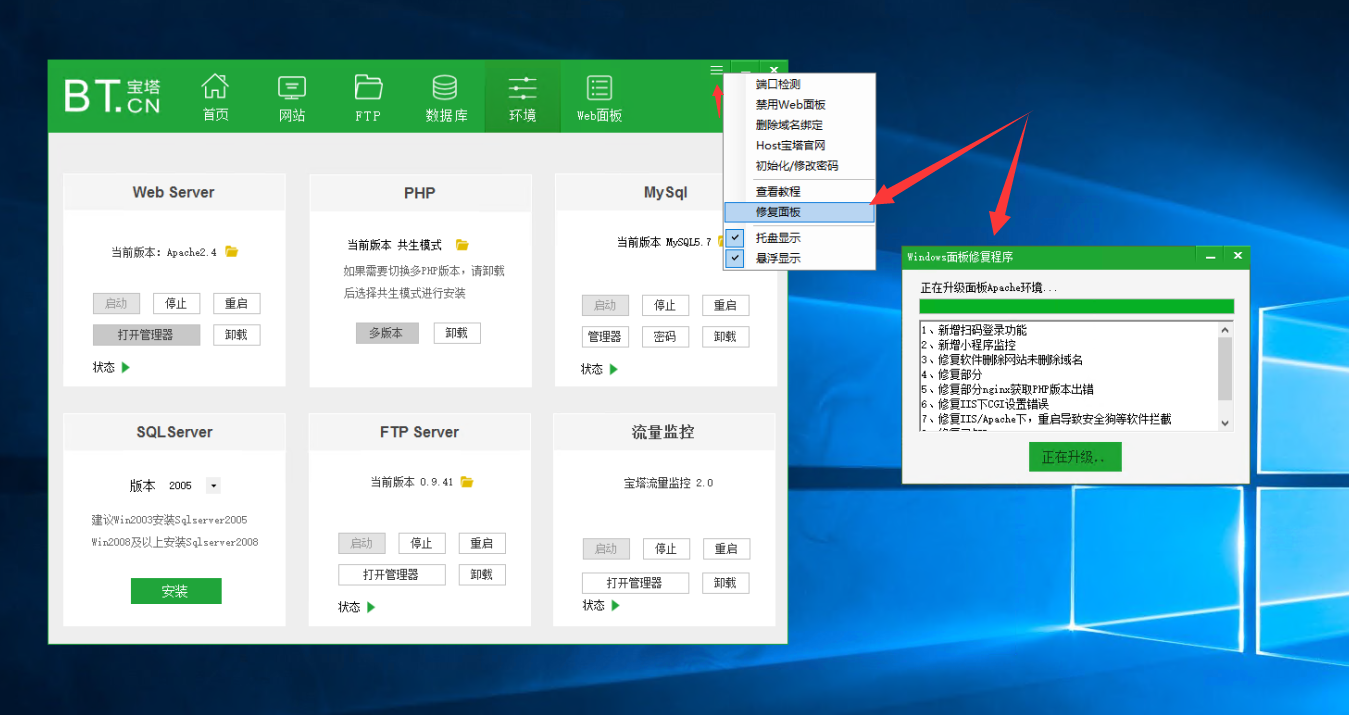
Task: Open the MySql 管理器 button
Action: [605, 337]
